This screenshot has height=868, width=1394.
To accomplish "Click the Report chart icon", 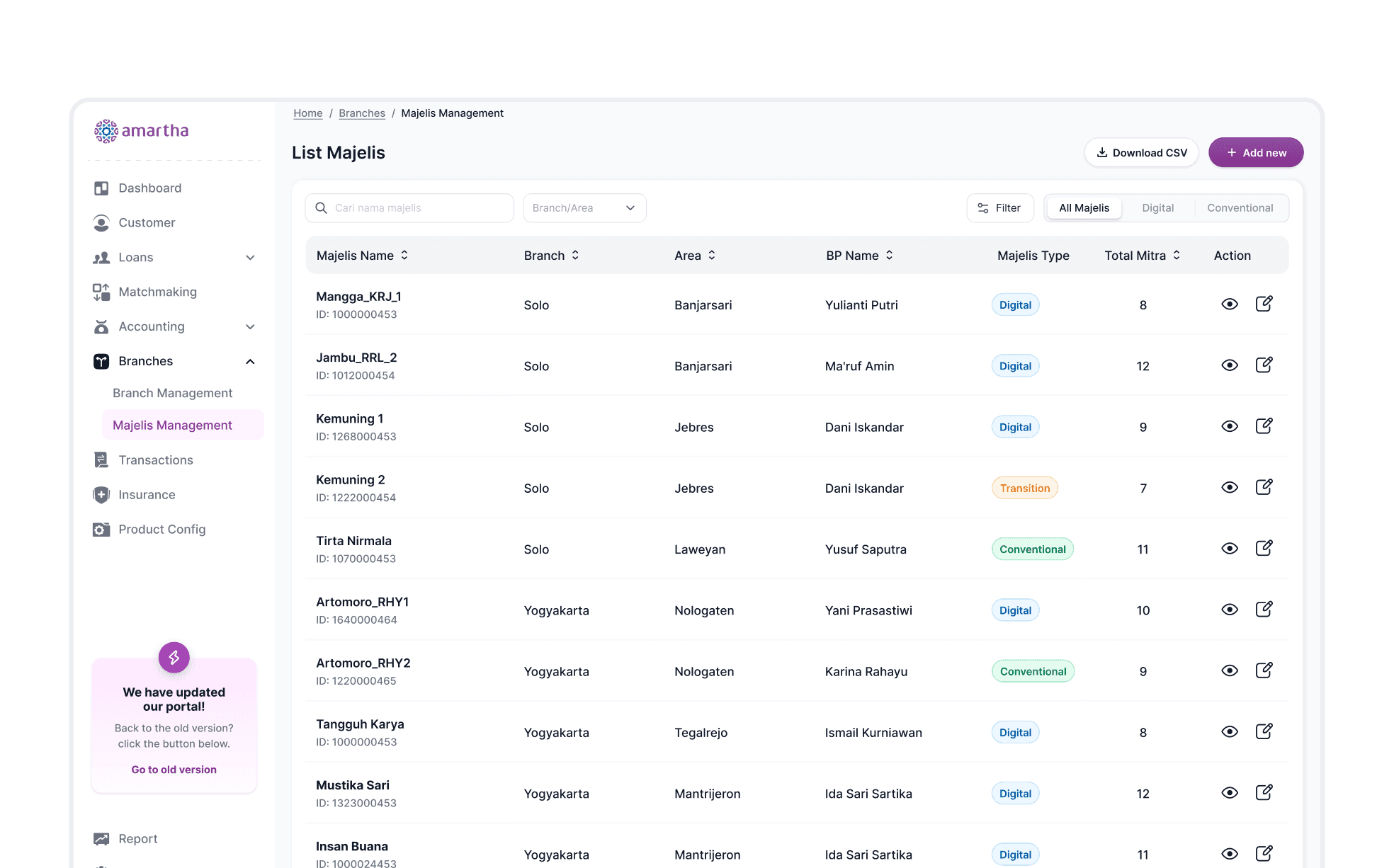I will pyautogui.click(x=101, y=839).
